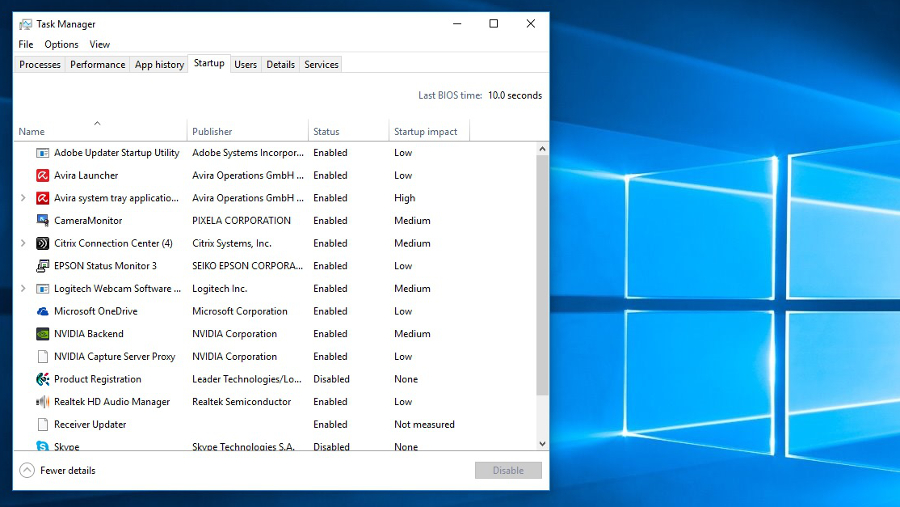Switch to the Processes tab
Screen dimensions: 900x507
click(x=40, y=64)
